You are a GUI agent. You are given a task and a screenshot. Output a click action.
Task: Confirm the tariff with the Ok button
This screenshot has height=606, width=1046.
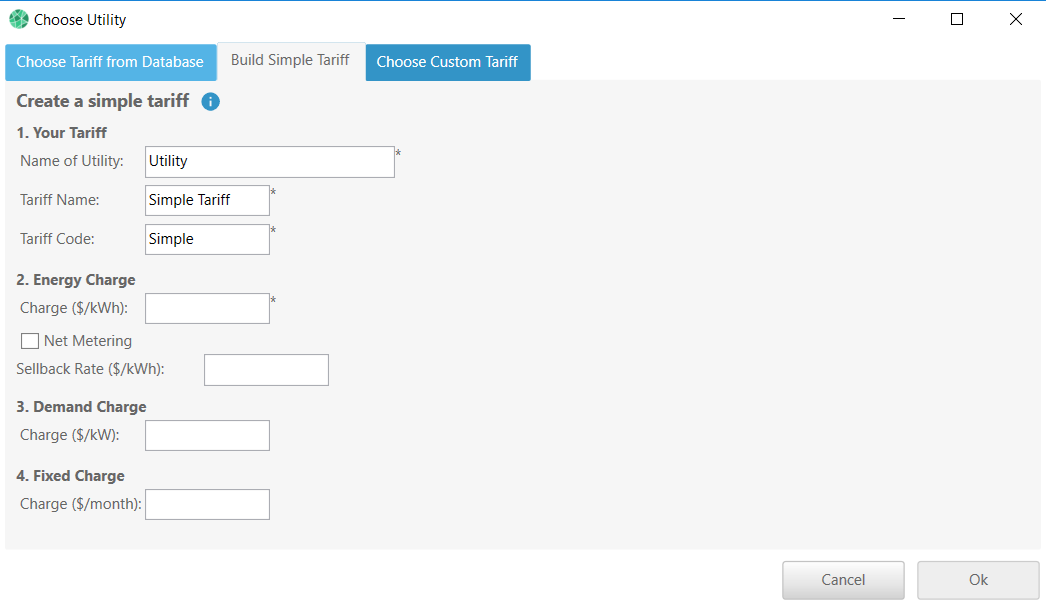click(977, 580)
